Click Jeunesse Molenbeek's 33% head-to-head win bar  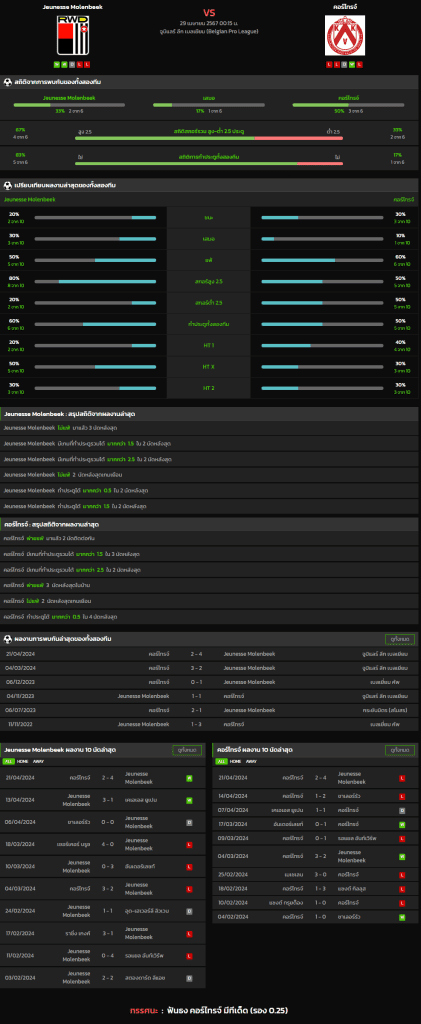pos(69,104)
